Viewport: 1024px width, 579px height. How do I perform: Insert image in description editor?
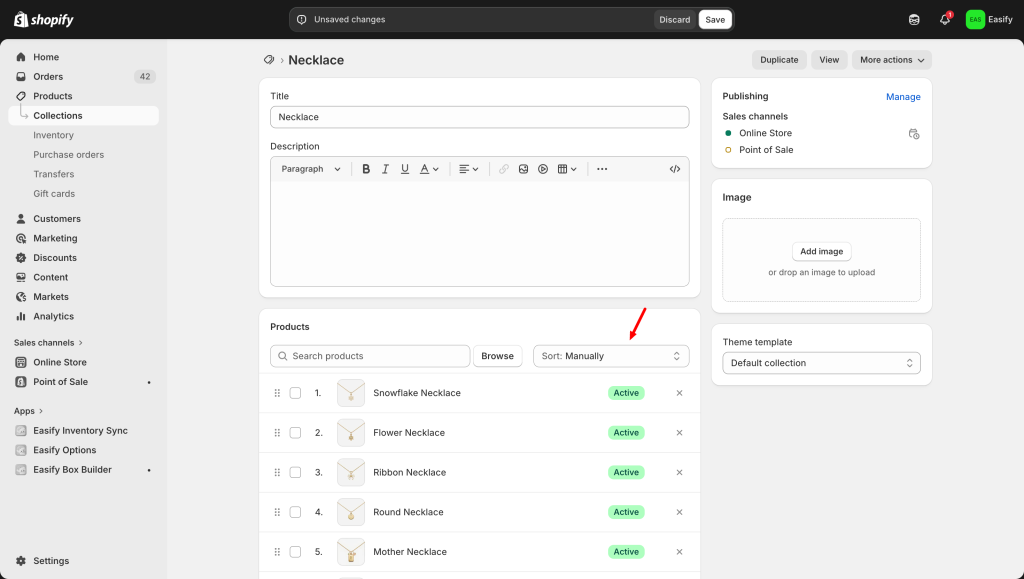[523, 169]
